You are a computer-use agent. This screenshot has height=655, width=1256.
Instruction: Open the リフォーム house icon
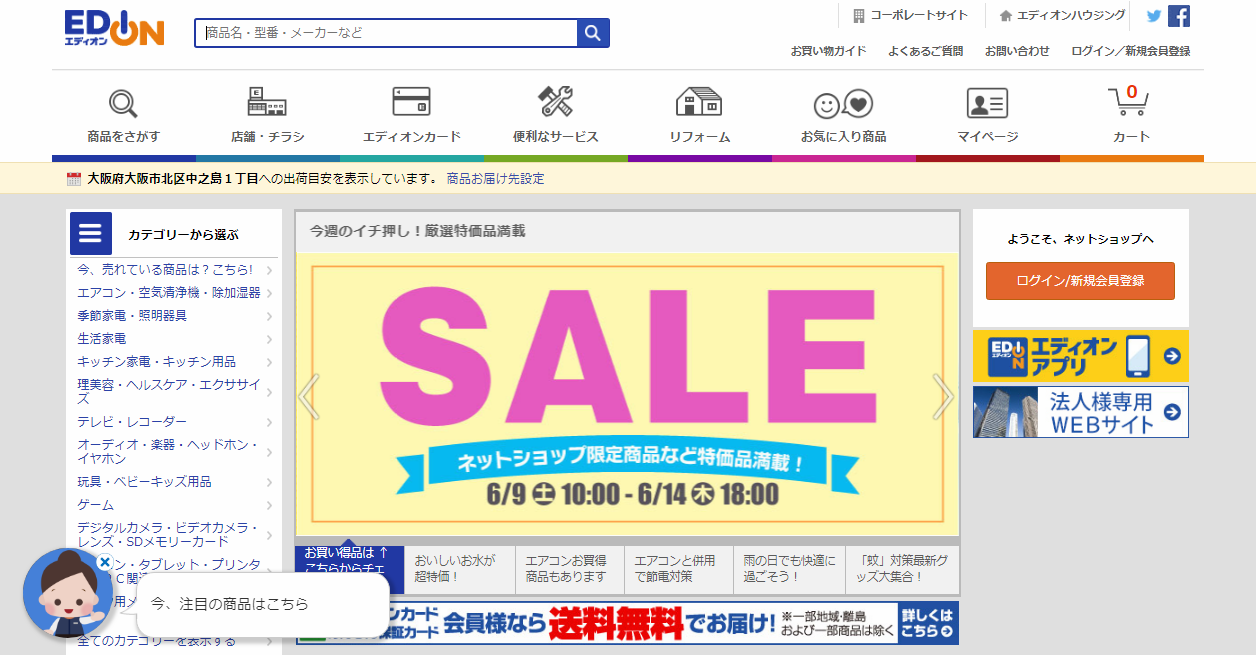[699, 102]
